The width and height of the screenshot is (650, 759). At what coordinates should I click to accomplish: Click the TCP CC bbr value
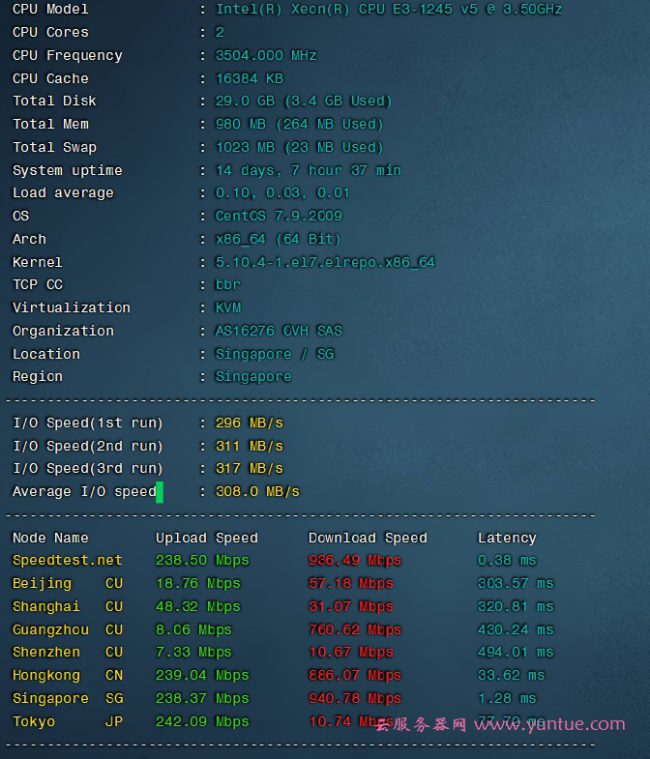coord(228,285)
